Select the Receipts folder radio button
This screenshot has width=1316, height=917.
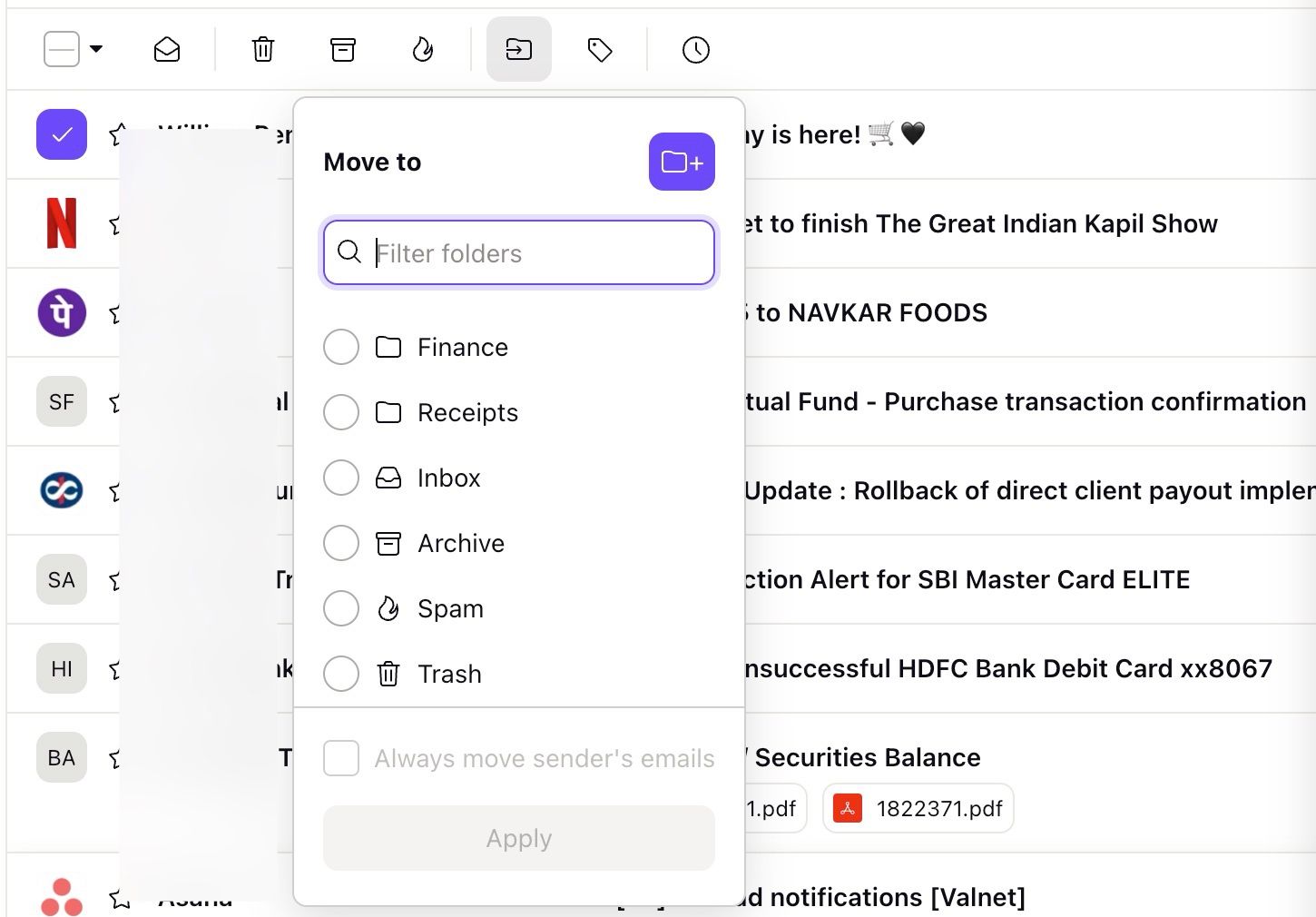click(x=341, y=412)
